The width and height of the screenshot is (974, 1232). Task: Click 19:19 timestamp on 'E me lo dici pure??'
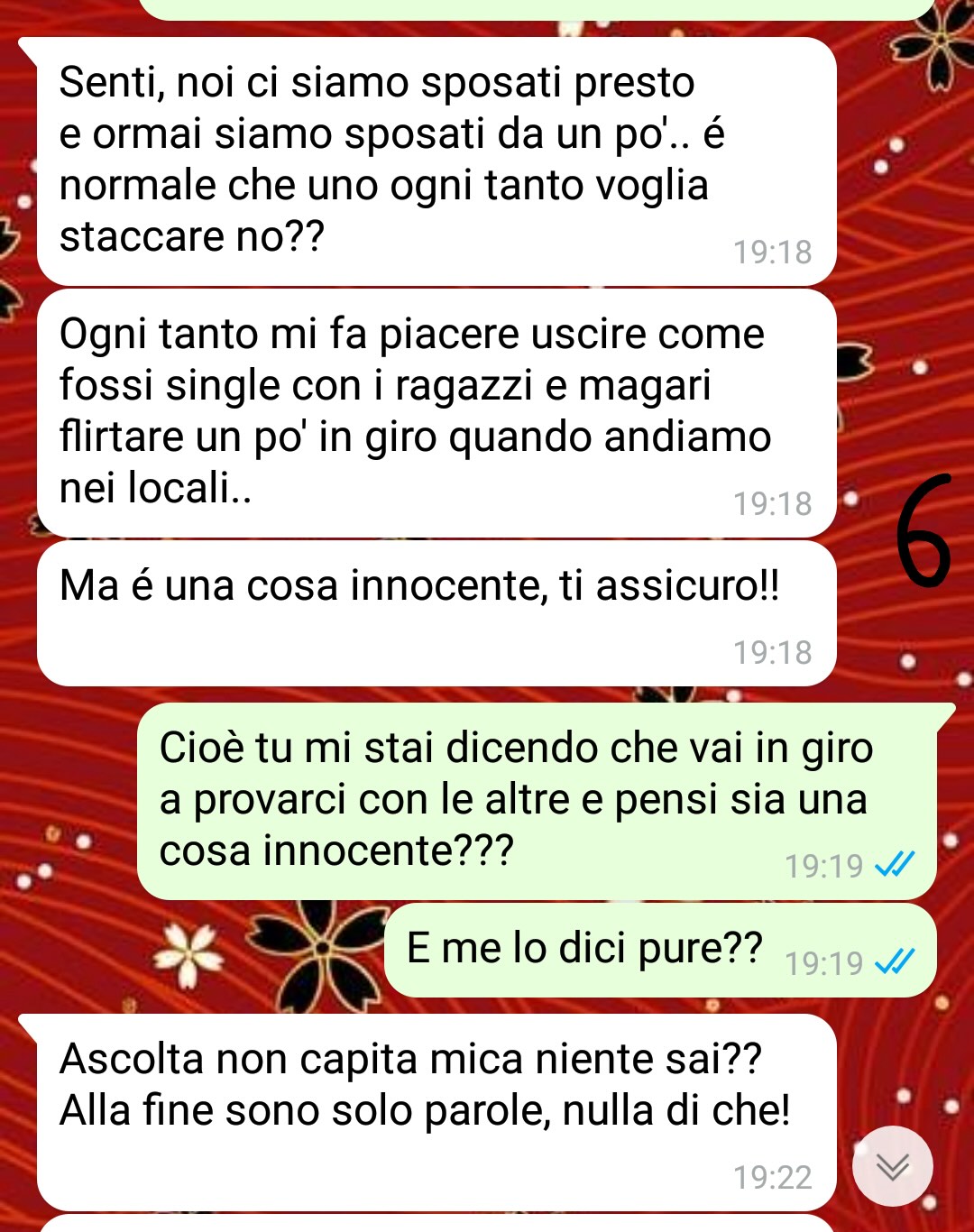823,963
